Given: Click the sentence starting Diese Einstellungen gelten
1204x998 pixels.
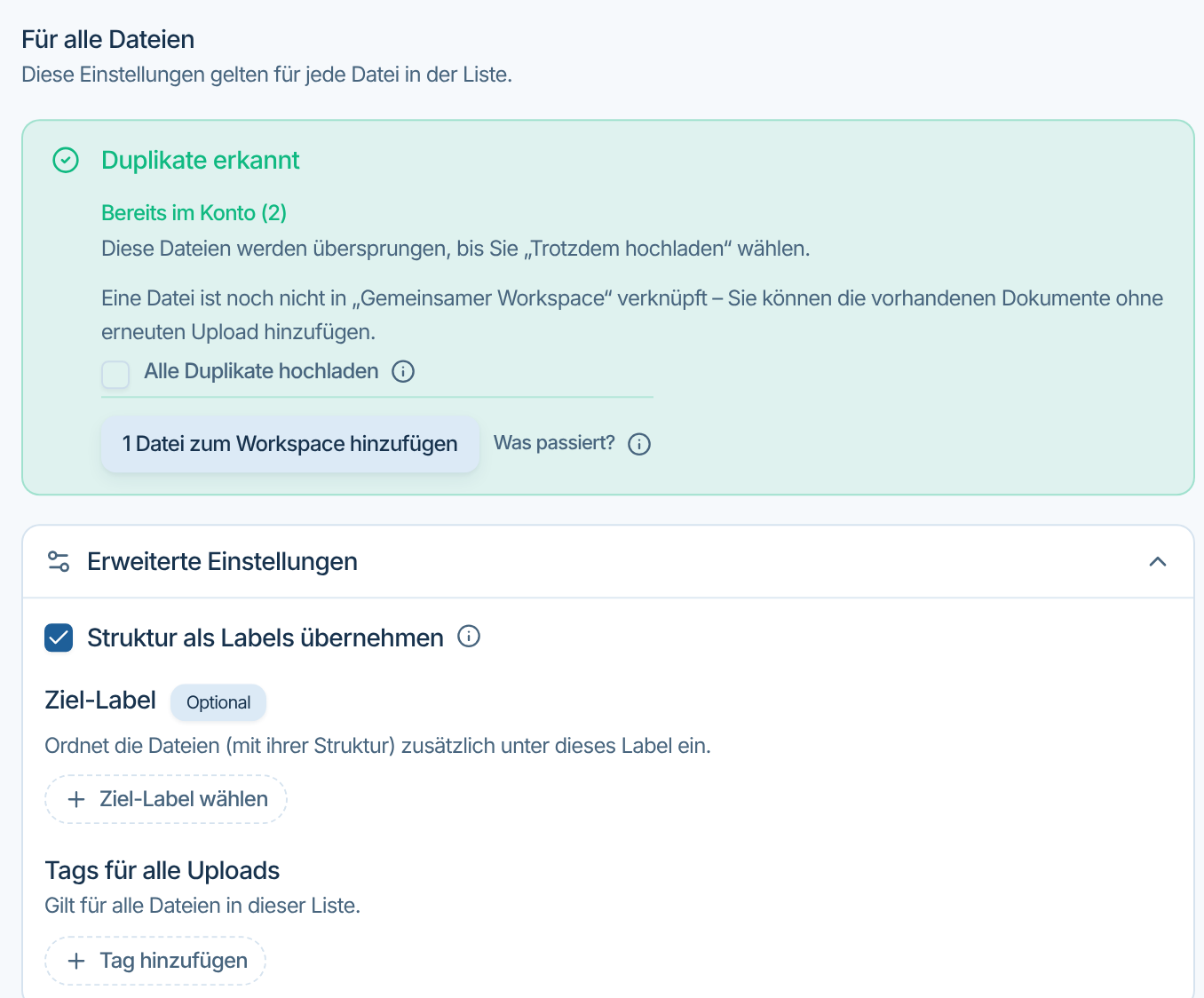Looking at the screenshot, I should pyautogui.click(x=267, y=75).
